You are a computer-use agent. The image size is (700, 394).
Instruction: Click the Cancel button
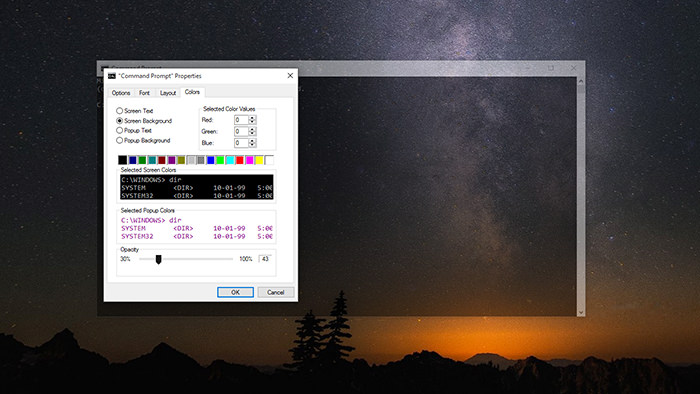click(275, 292)
